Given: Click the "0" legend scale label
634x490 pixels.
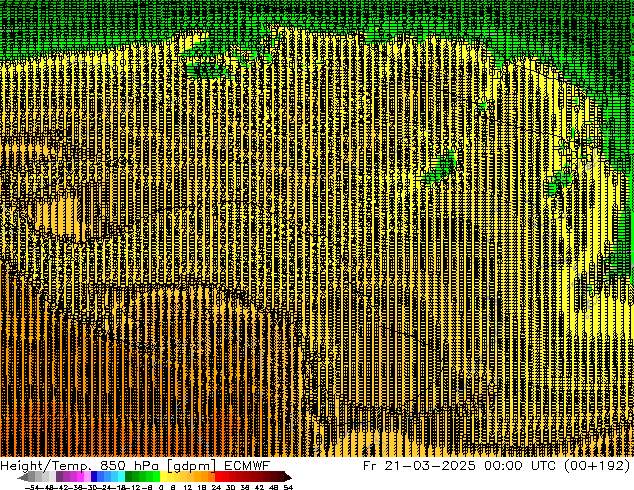Looking at the screenshot, I should (161, 488).
